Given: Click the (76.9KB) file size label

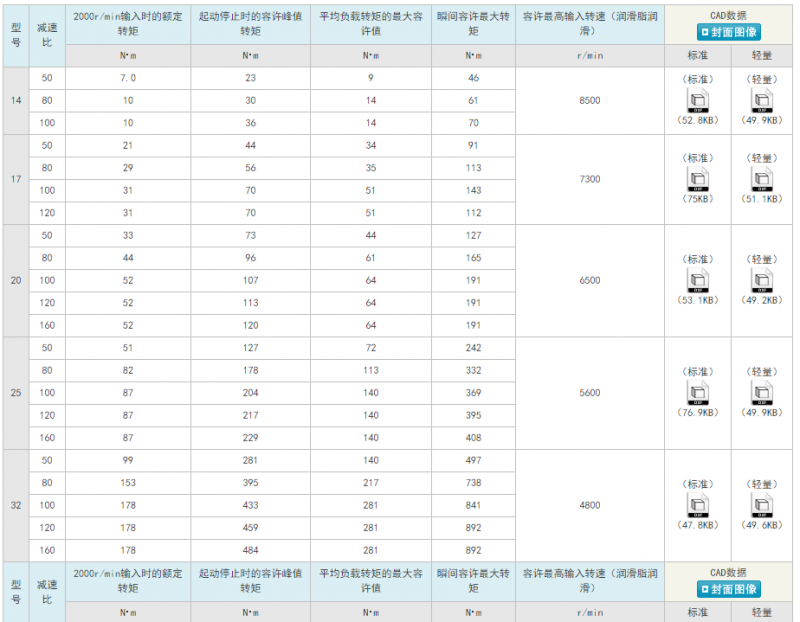Looking at the screenshot, I should point(697,412).
